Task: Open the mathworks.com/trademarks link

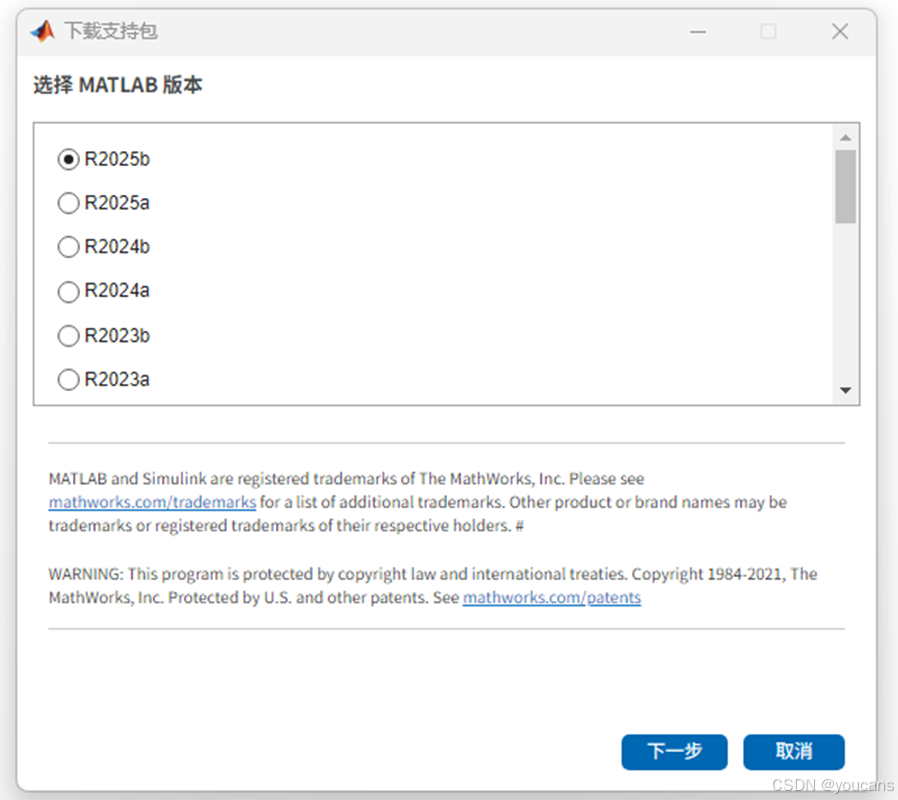Action: coord(152,502)
